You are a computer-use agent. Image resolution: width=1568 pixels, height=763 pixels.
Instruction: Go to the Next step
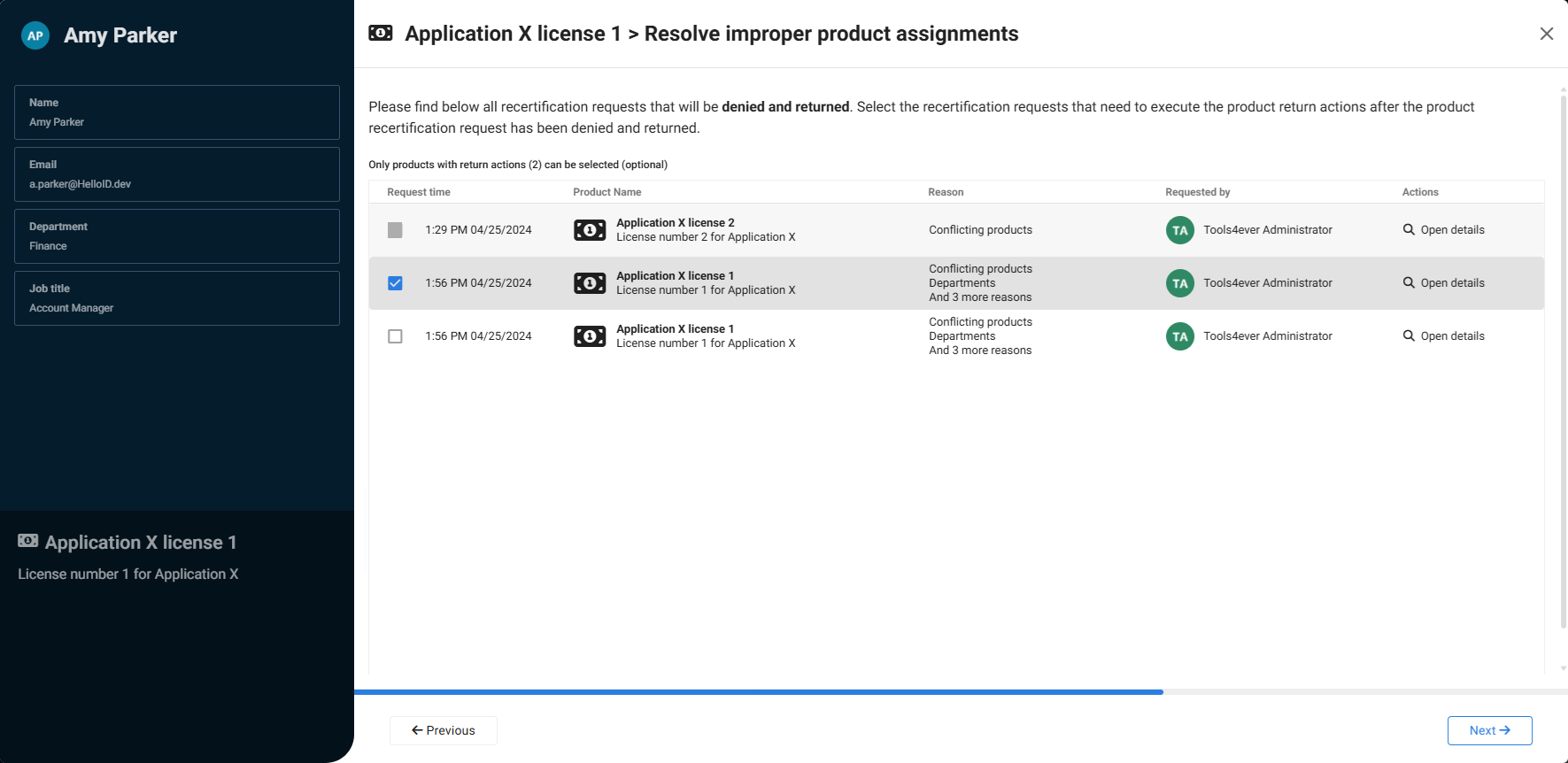click(1490, 730)
